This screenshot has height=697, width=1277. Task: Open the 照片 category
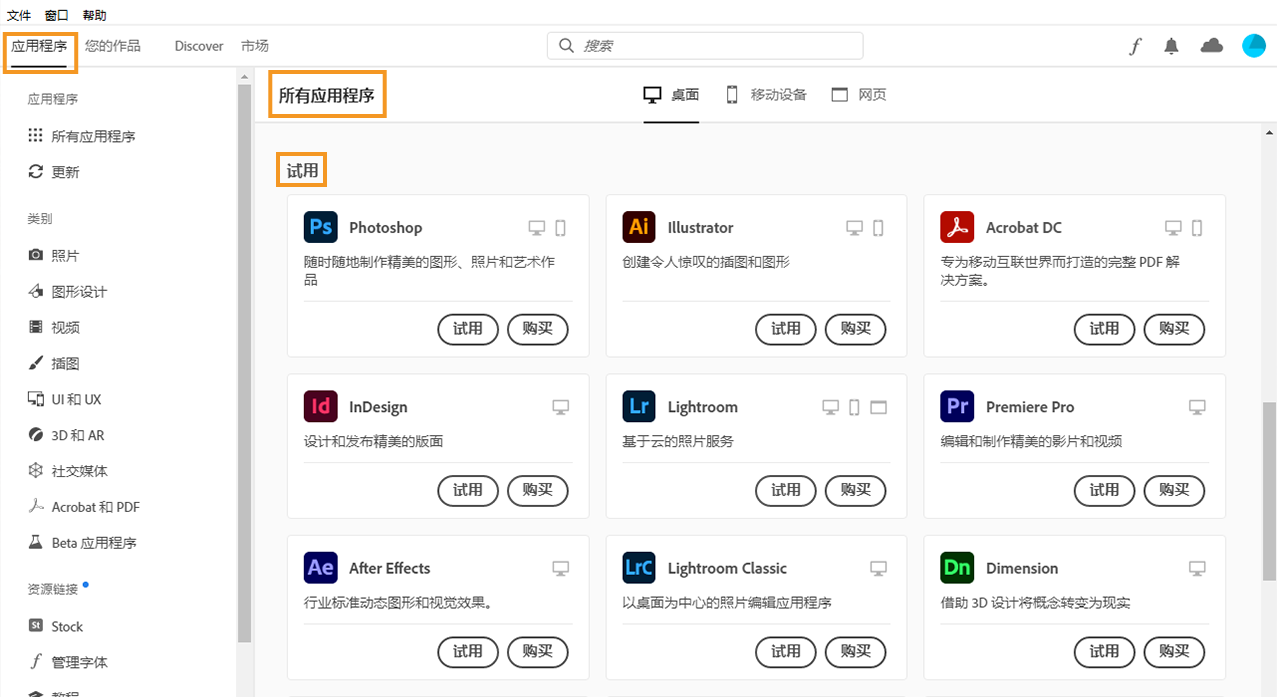coord(54,255)
